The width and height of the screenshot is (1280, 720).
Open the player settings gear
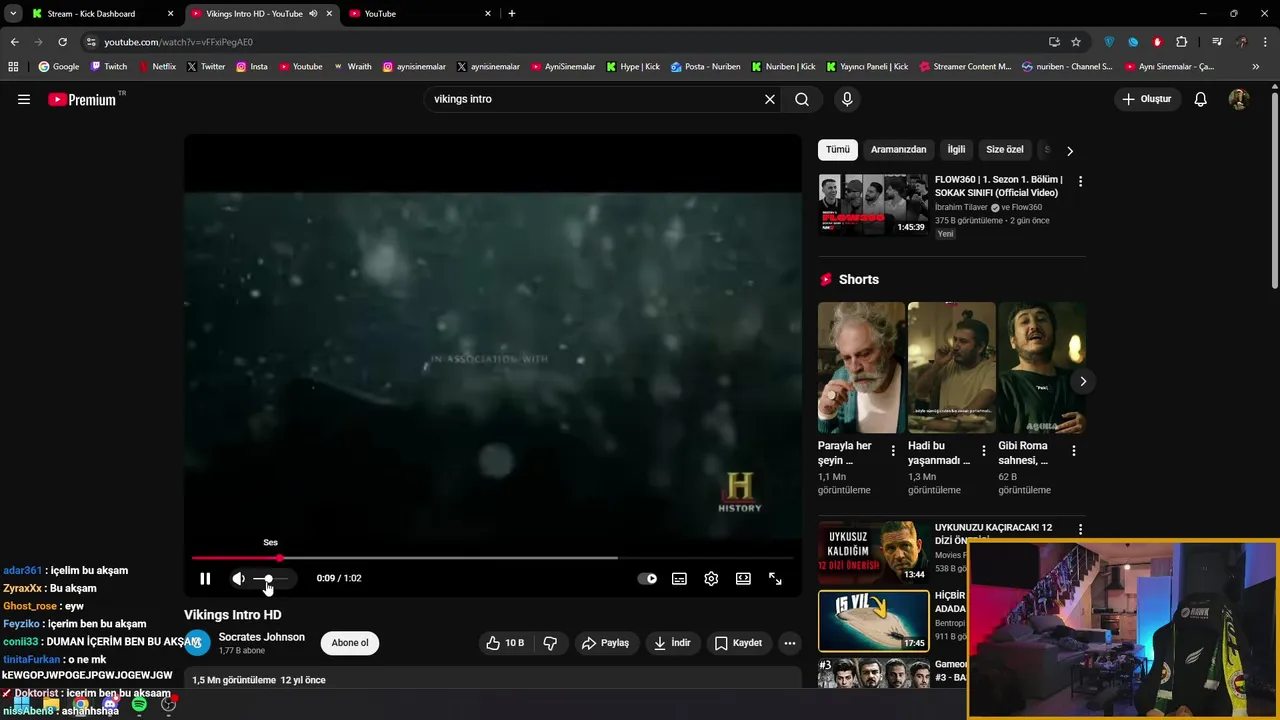(711, 578)
